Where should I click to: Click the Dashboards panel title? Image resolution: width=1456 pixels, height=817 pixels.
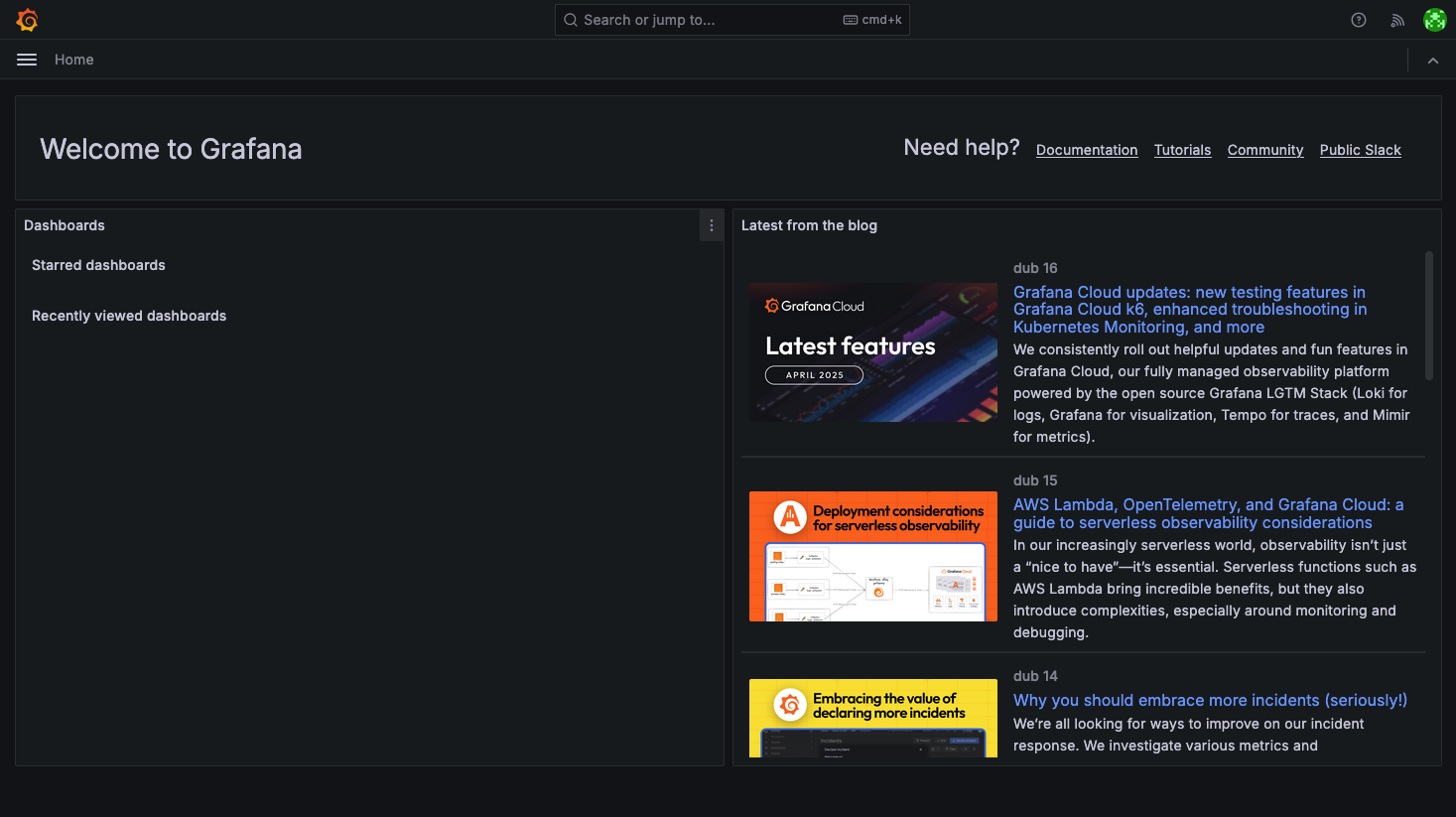pyautogui.click(x=65, y=225)
